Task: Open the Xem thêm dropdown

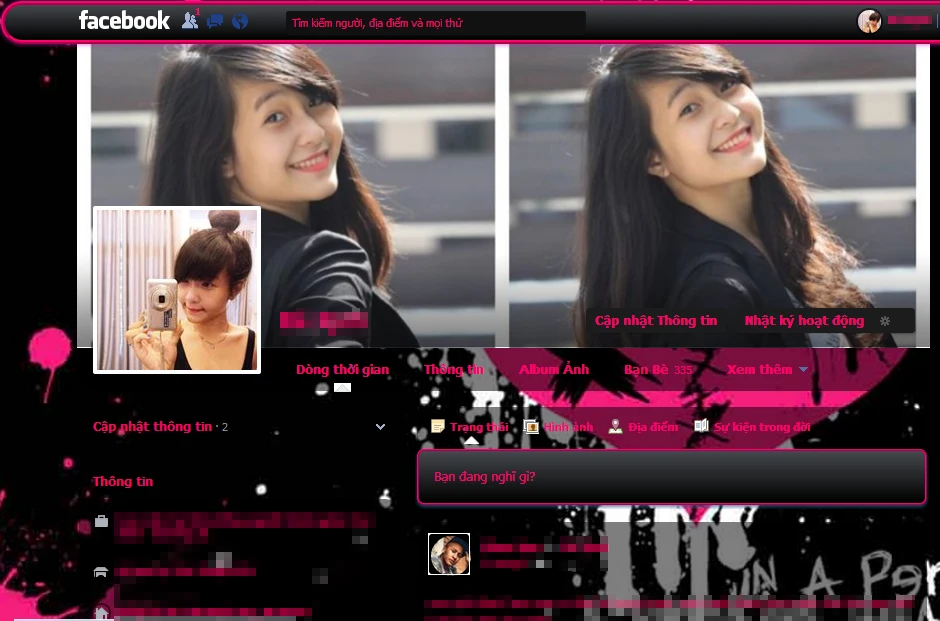Action: click(767, 370)
